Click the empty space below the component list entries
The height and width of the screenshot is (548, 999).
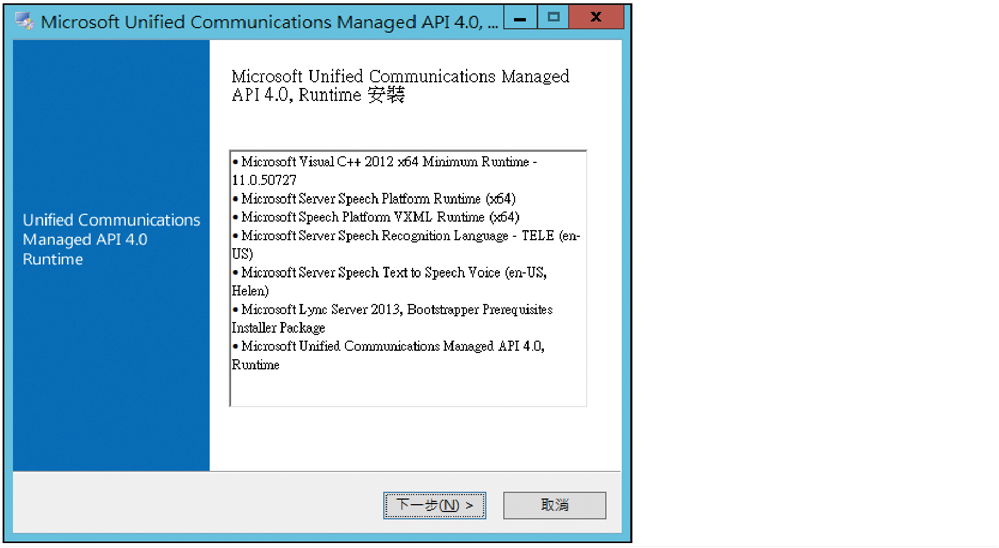pyautogui.click(x=408, y=389)
